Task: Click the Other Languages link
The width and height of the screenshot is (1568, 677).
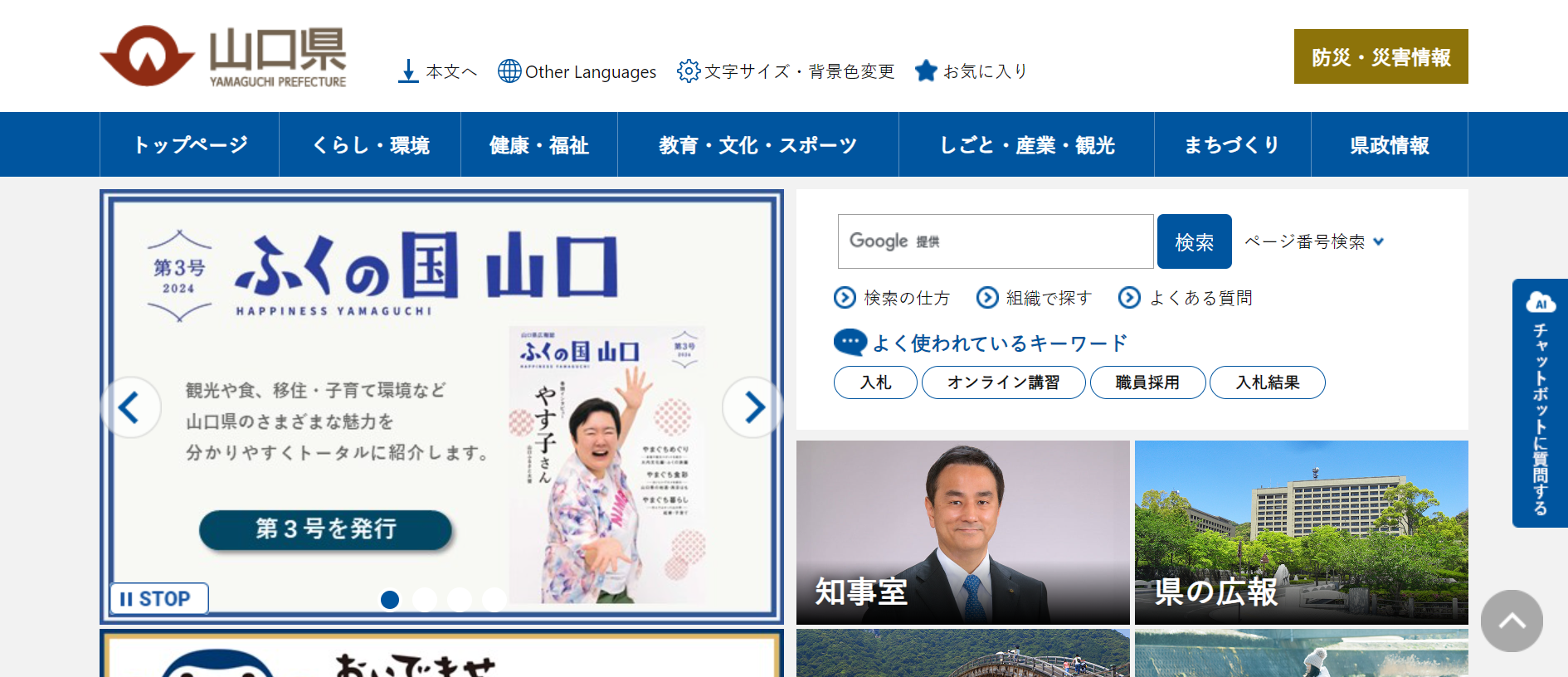Action: click(591, 72)
